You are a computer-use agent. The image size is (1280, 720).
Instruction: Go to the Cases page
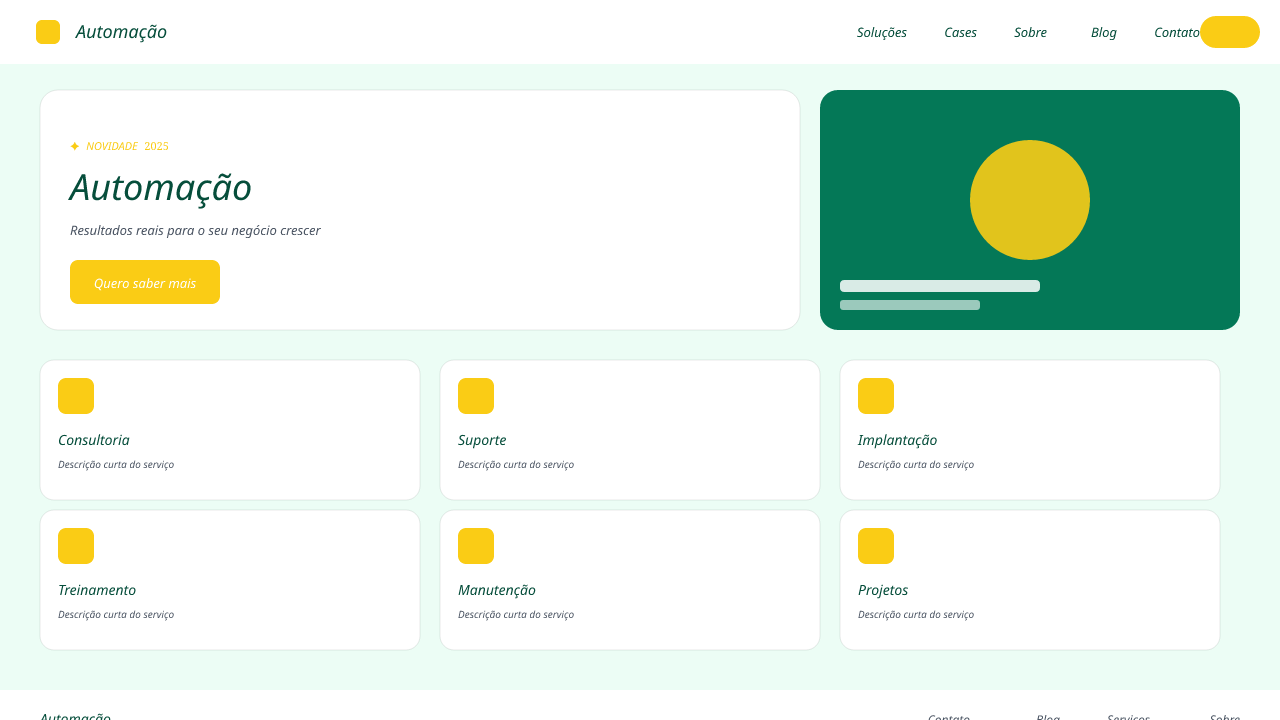coord(960,32)
